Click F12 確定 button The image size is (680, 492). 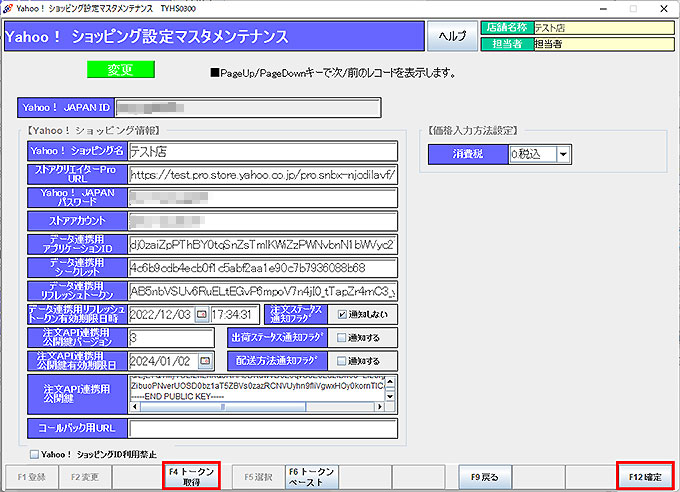coord(645,477)
